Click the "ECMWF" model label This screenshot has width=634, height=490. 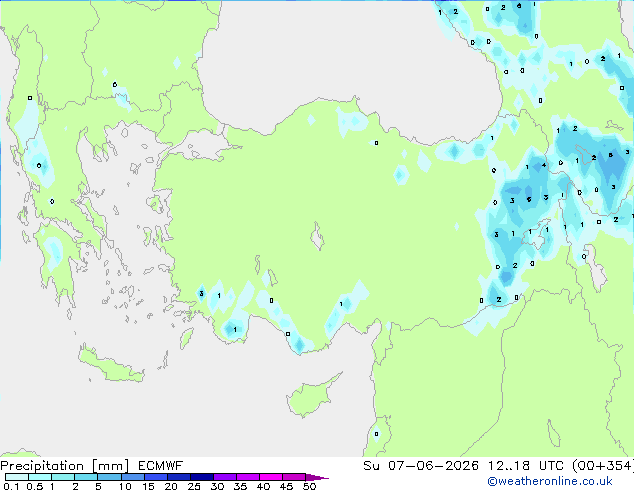tap(161, 466)
